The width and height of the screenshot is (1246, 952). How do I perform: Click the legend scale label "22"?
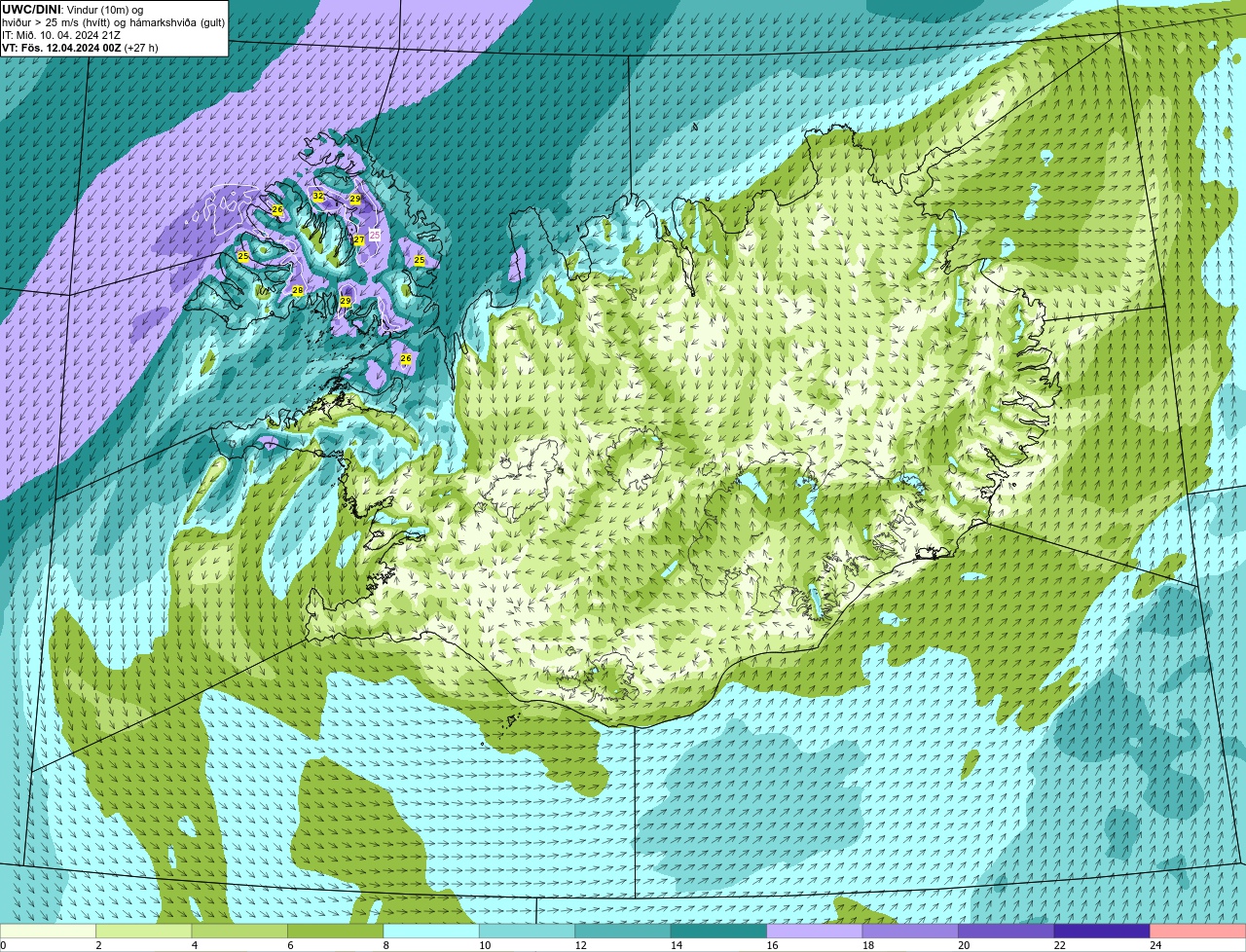[x=1059, y=945]
